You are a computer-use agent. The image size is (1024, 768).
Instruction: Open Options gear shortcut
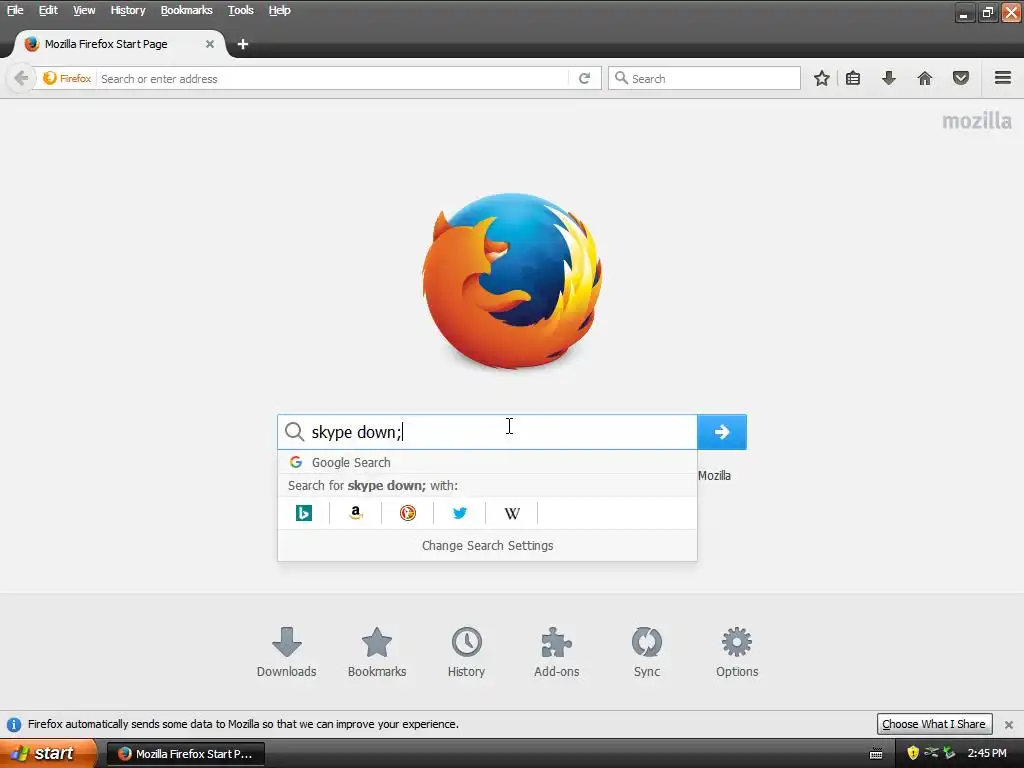tap(737, 652)
